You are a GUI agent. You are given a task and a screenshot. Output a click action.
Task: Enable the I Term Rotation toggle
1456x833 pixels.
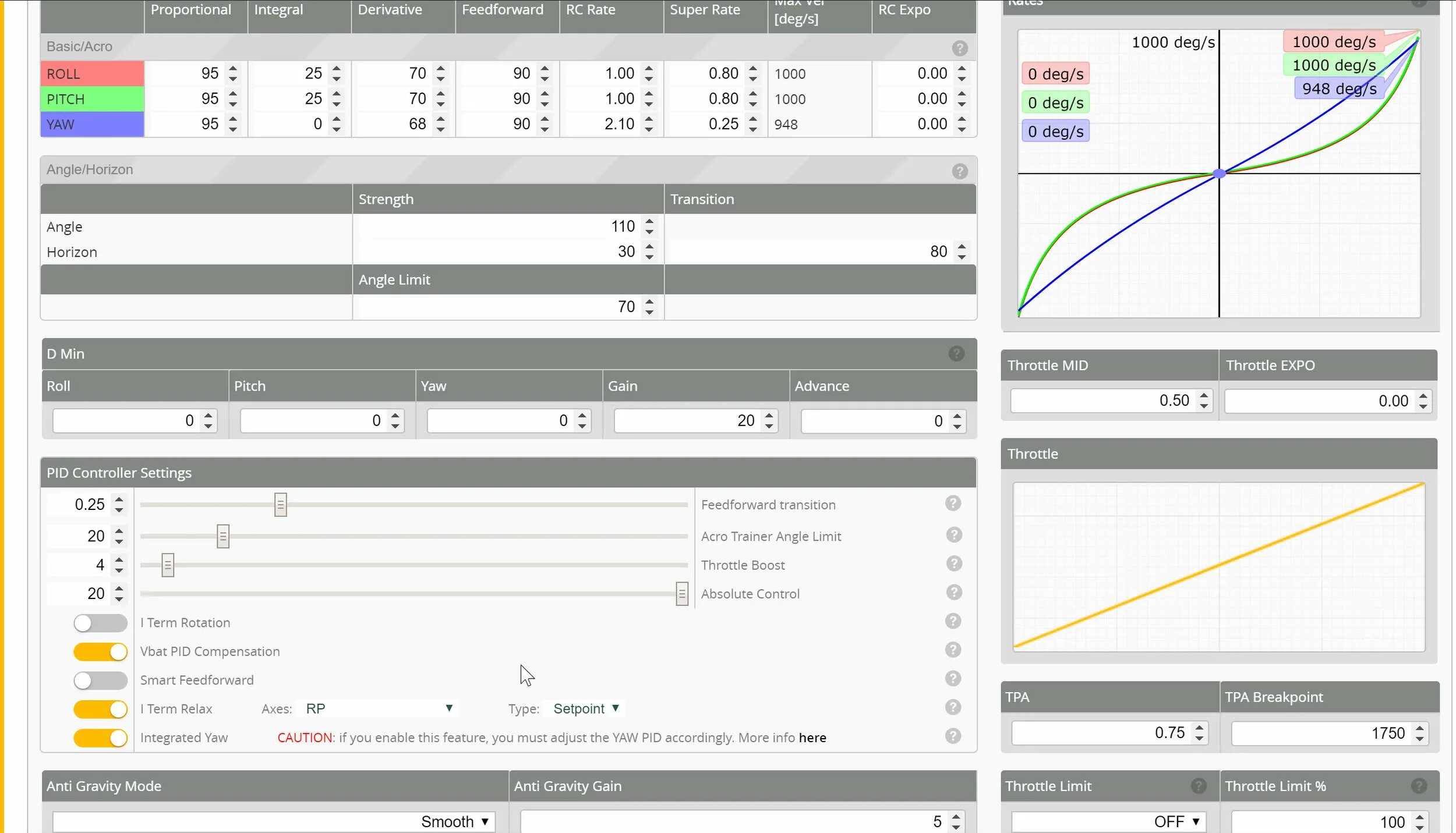click(x=100, y=623)
